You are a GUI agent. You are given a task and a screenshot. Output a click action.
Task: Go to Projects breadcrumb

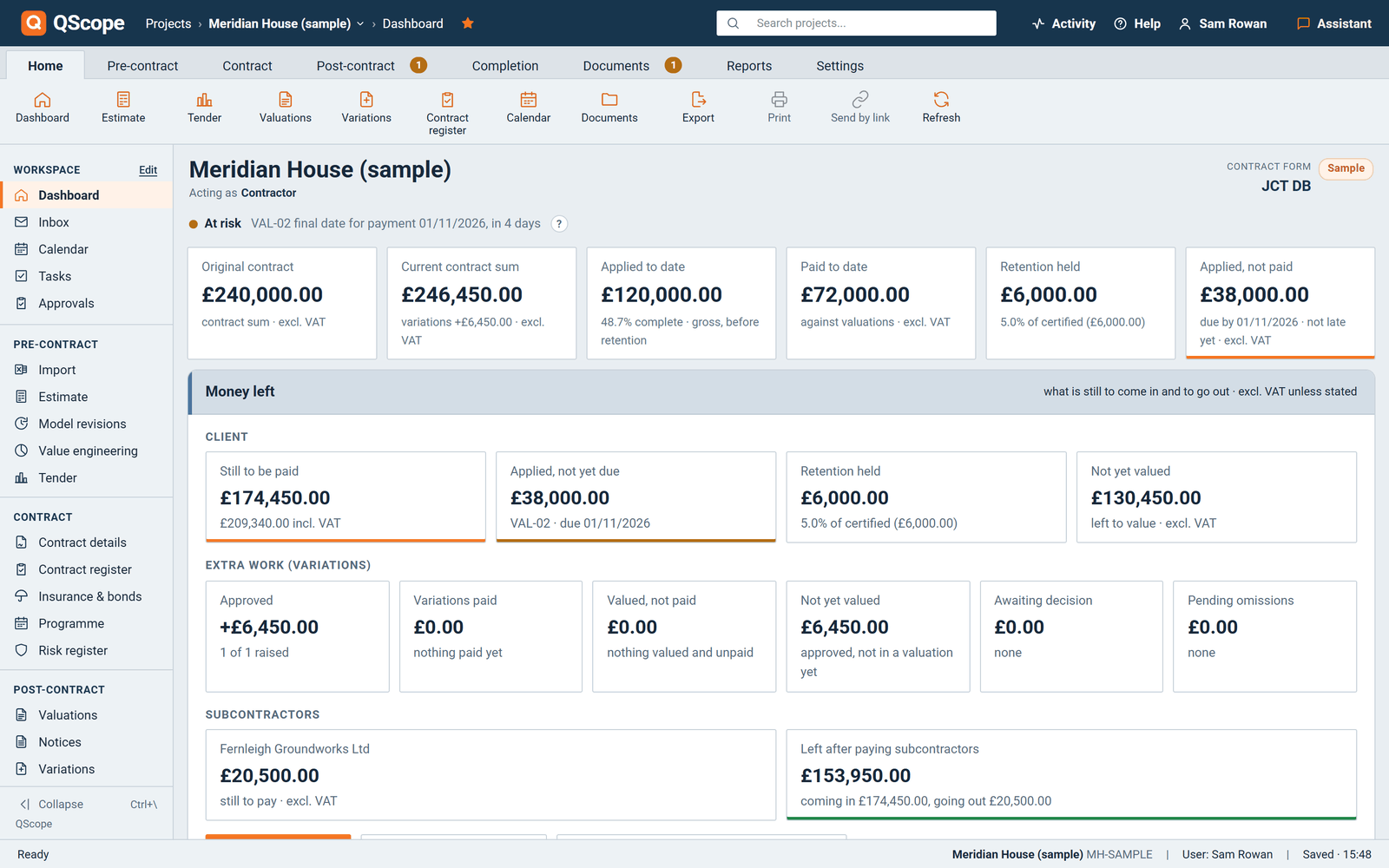tap(168, 23)
